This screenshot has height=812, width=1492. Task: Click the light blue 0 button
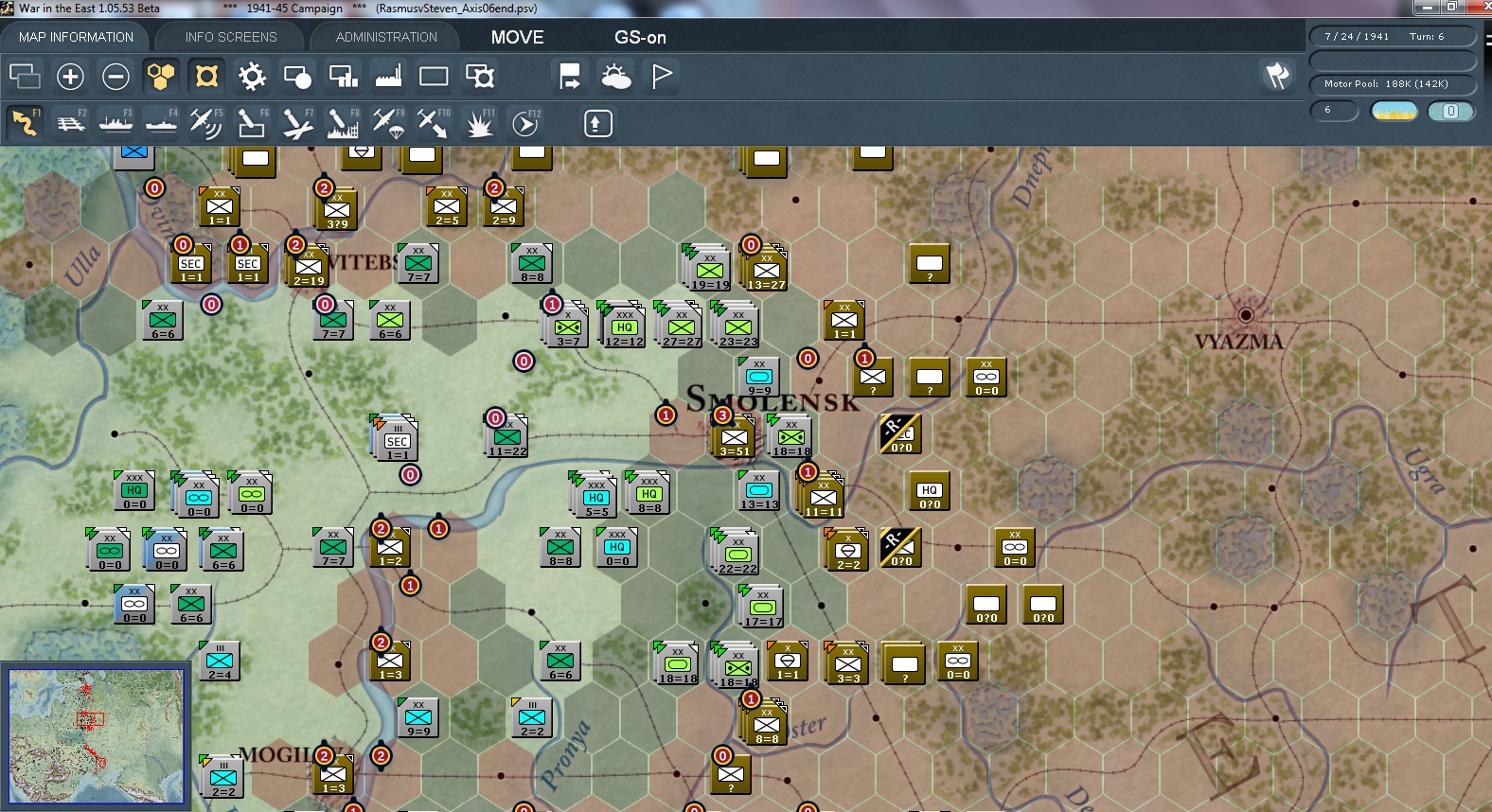pos(1450,111)
